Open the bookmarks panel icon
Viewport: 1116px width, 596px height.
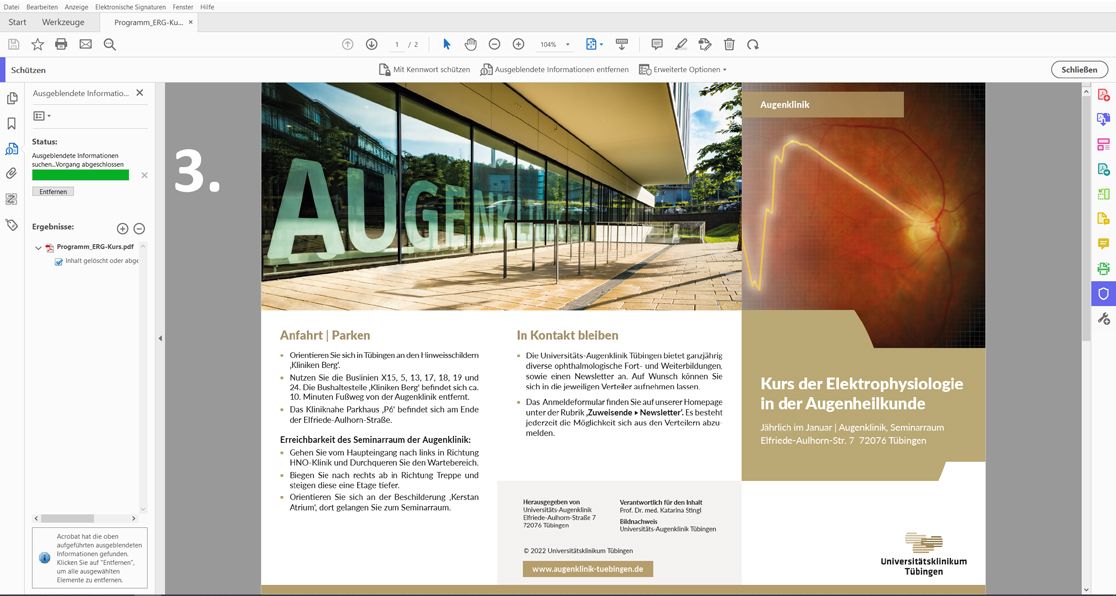pos(11,123)
